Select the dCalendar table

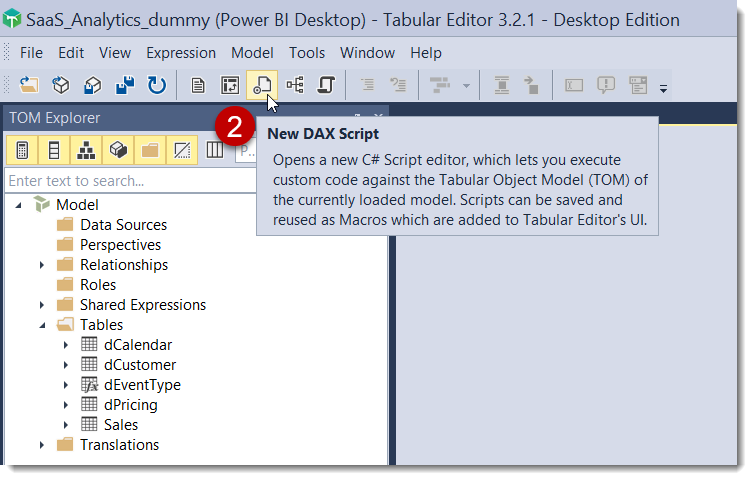coord(138,345)
